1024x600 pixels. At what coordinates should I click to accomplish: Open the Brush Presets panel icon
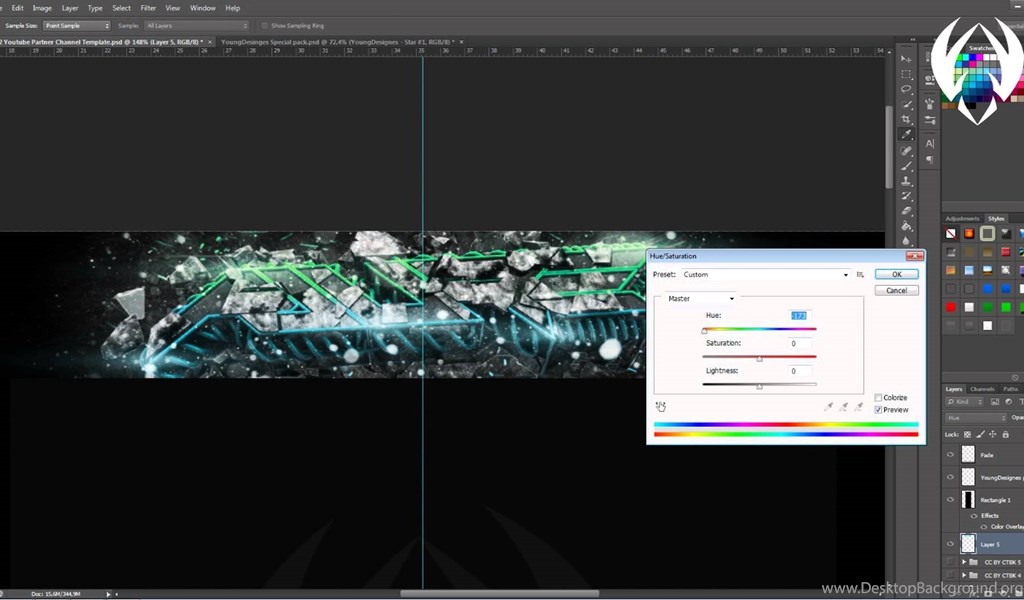pos(930,103)
